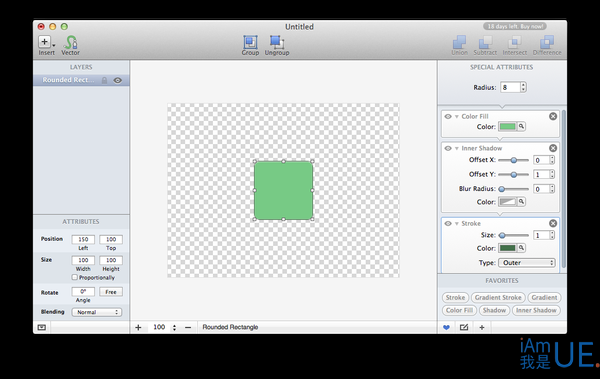Screen dimensions: 600x379
Task: Apply the Difference boolean operation
Action: (547, 46)
